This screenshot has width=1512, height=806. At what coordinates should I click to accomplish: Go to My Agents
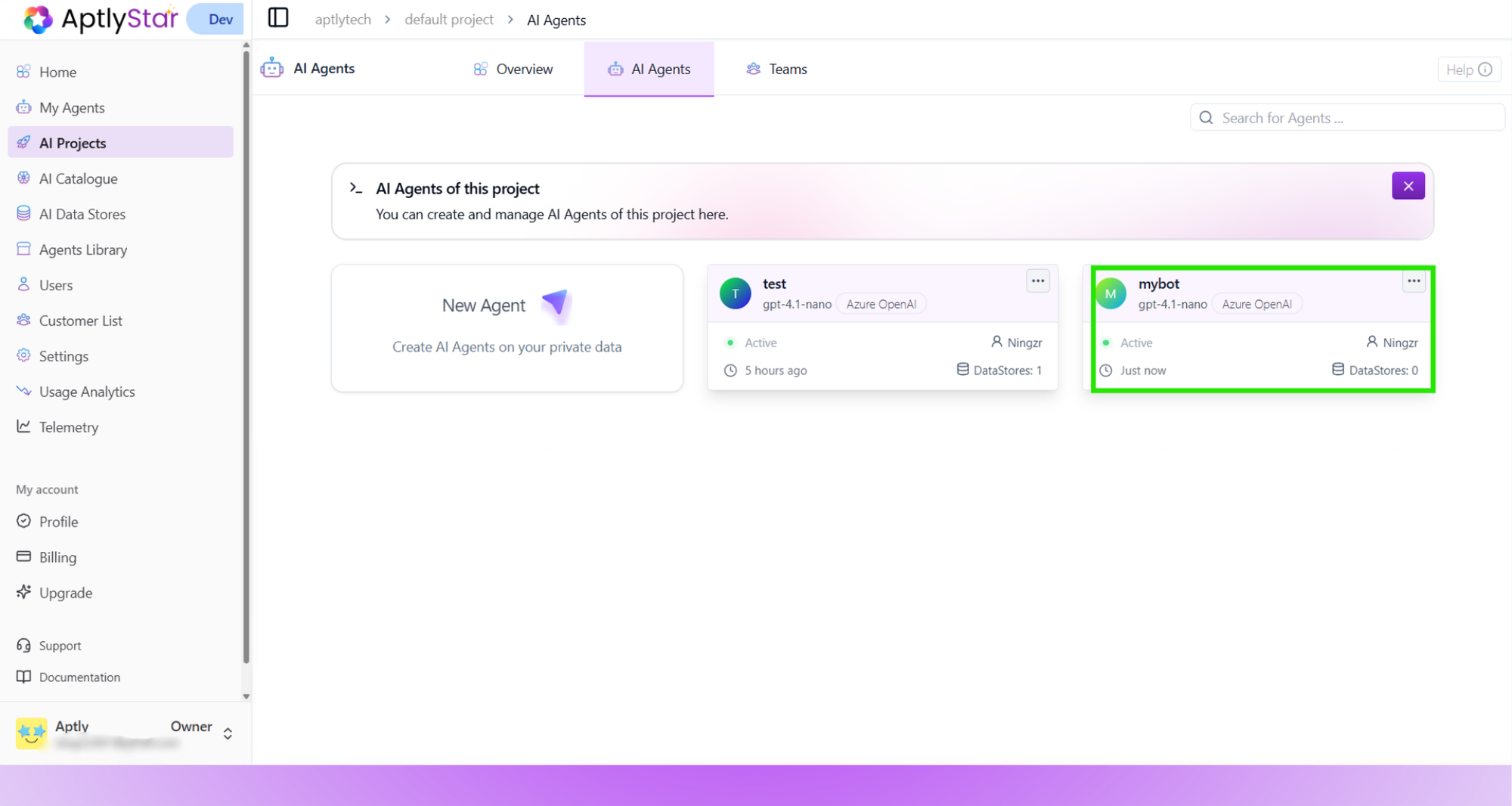[121, 107]
